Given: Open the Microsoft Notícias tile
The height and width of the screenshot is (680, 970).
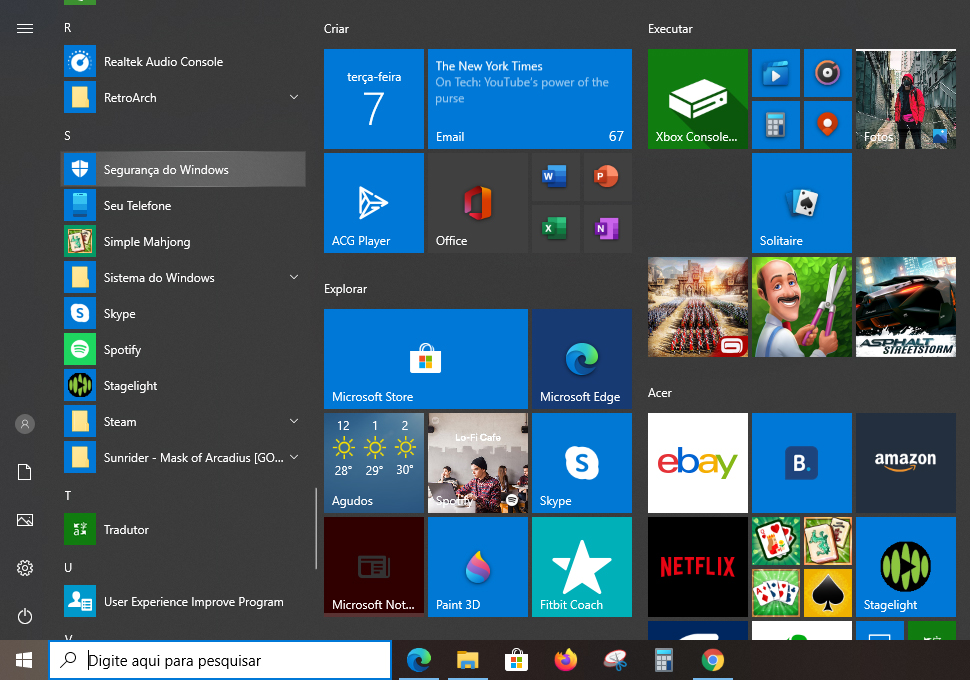Looking at the screenshot, I should point(374,567).
